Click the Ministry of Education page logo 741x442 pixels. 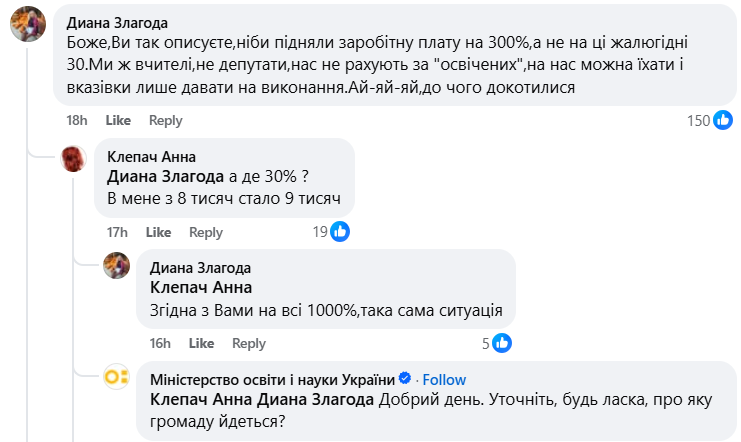click(117, 378)
